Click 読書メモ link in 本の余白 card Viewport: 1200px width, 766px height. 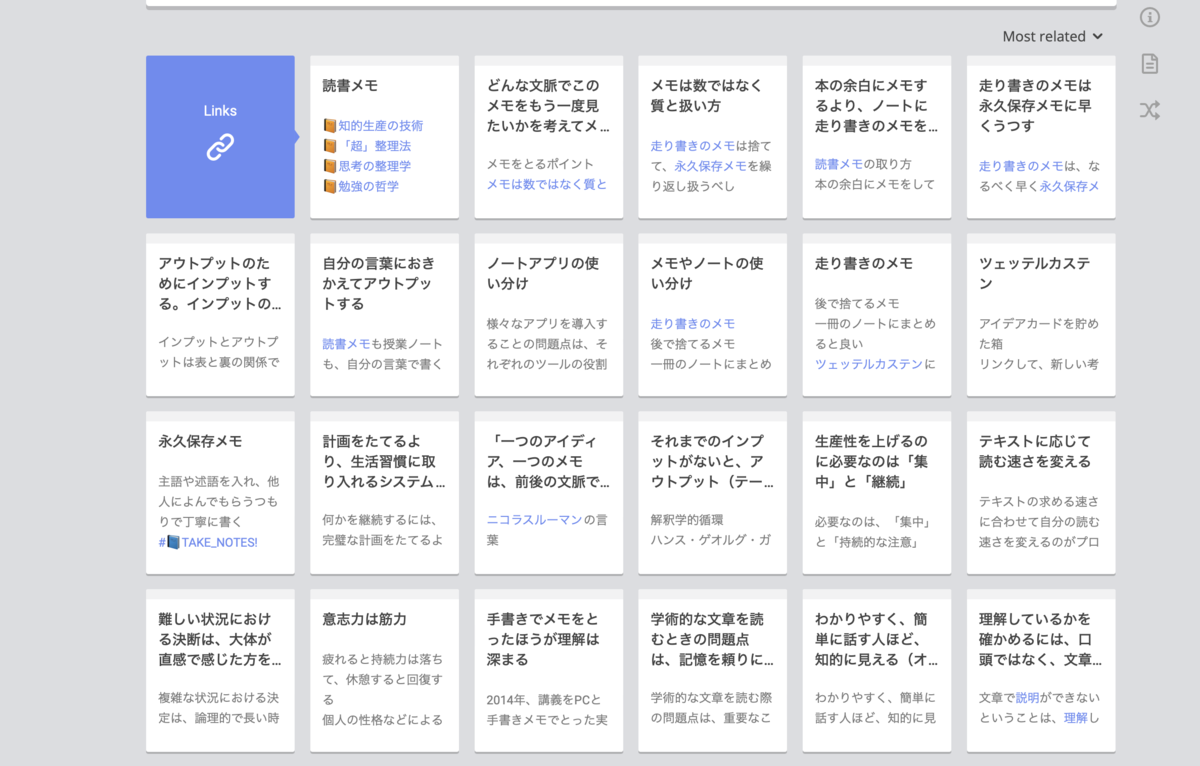tap(839, 164)
